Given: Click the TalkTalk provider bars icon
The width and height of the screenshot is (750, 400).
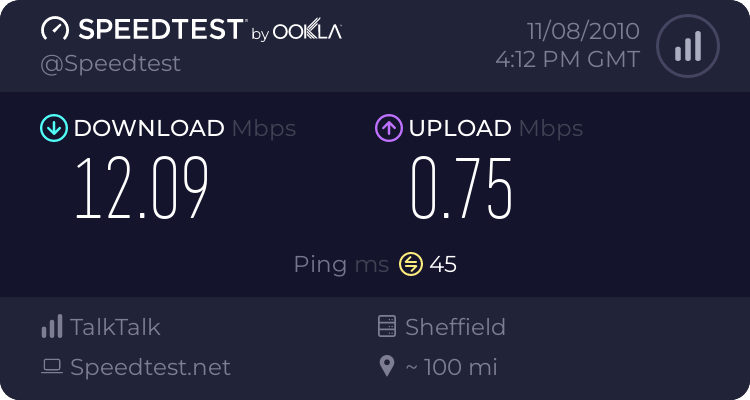Looking at the screenshot, I should coord(52,327).
